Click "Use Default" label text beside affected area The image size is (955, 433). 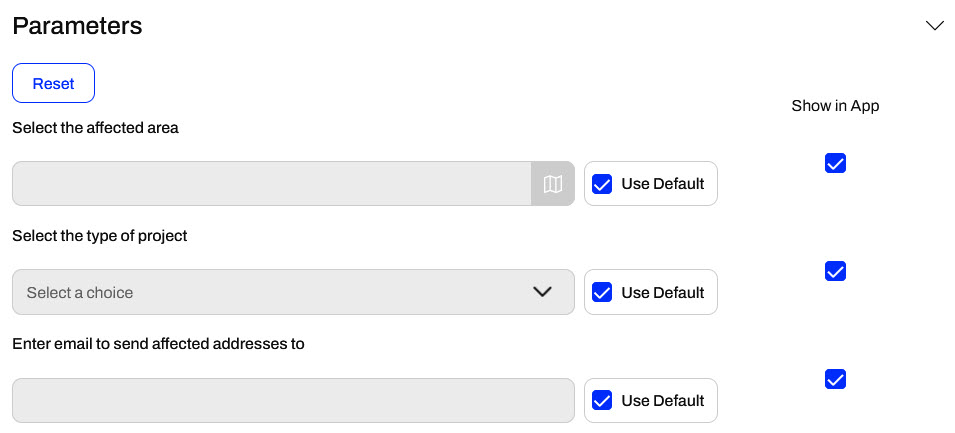pos(663,184)
